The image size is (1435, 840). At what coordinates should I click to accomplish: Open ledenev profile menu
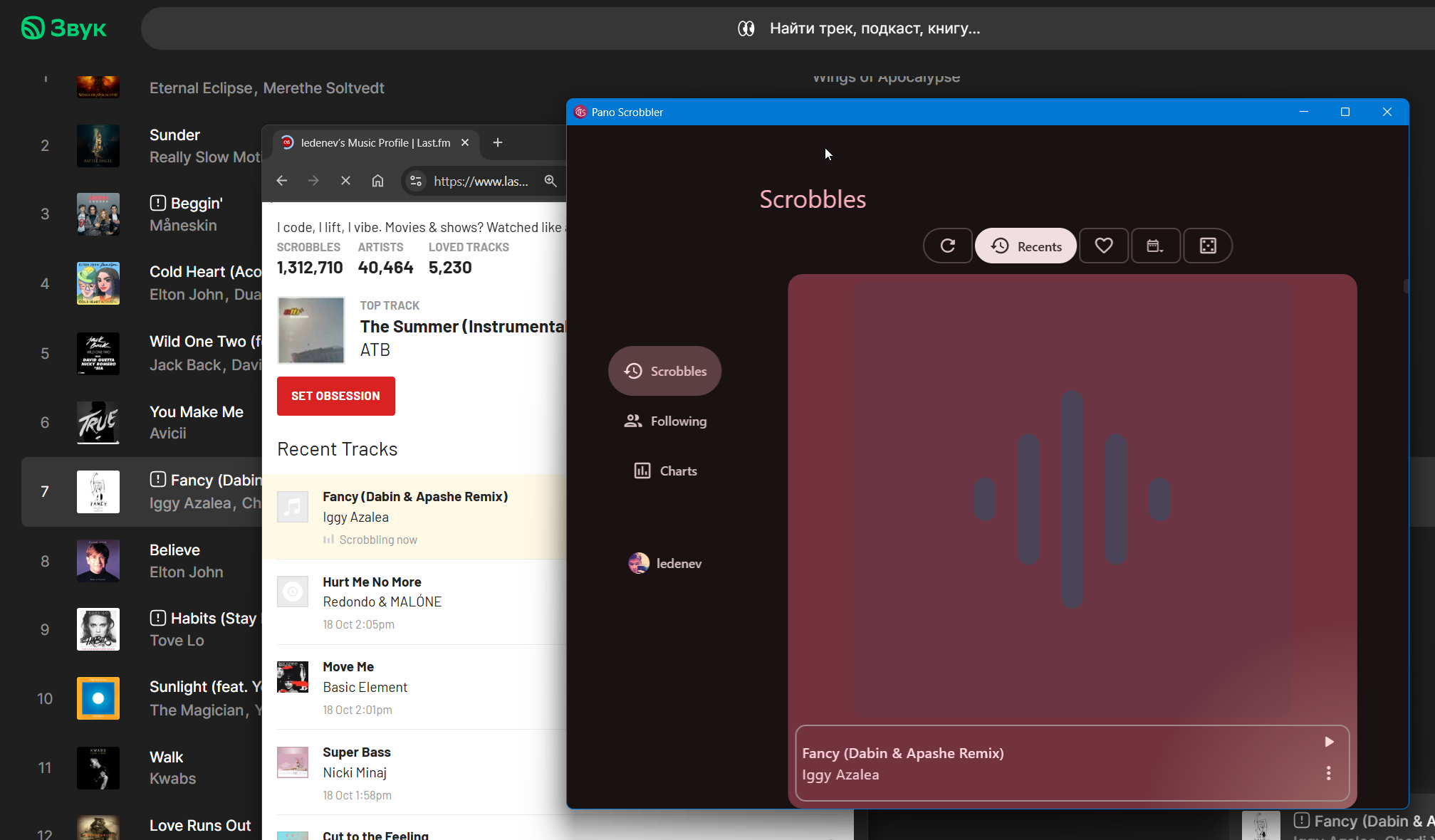click(664, 563)
